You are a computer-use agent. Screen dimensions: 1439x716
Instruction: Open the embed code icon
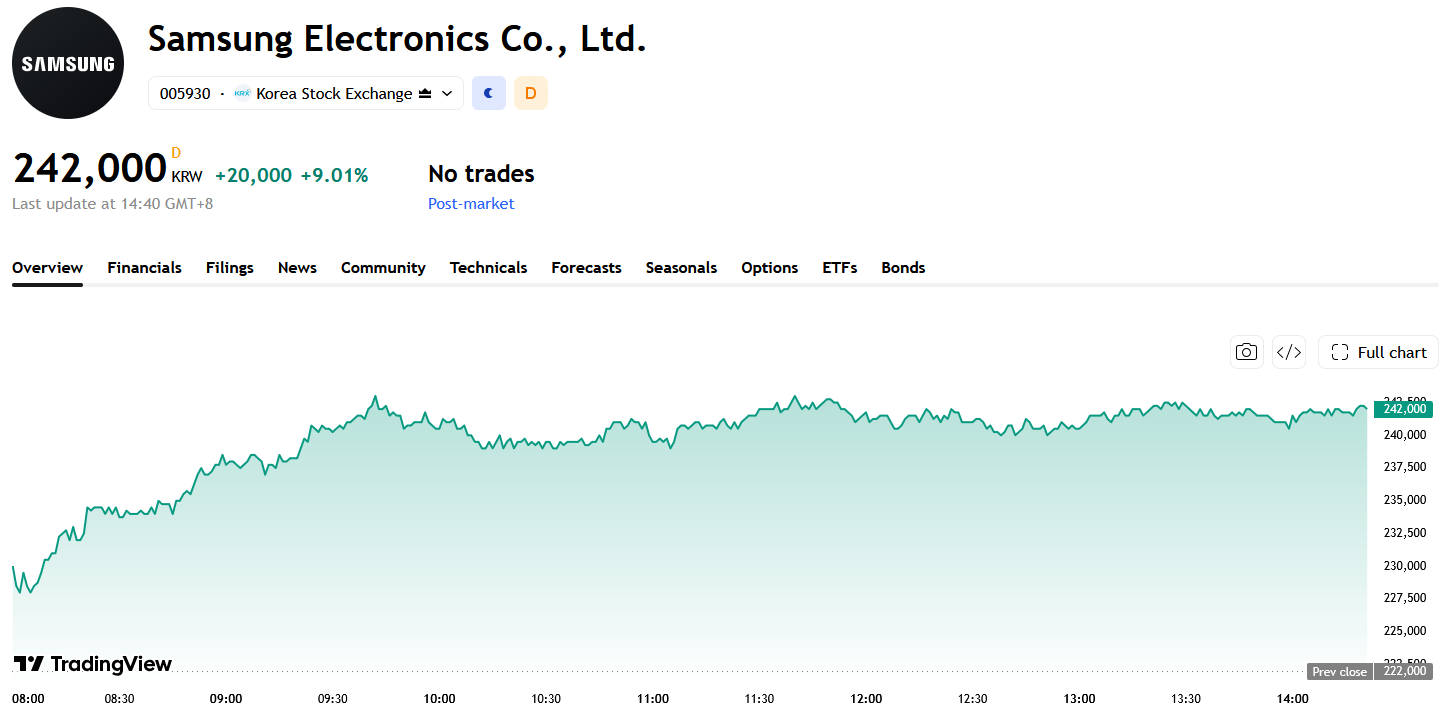tap(1289, 352)
